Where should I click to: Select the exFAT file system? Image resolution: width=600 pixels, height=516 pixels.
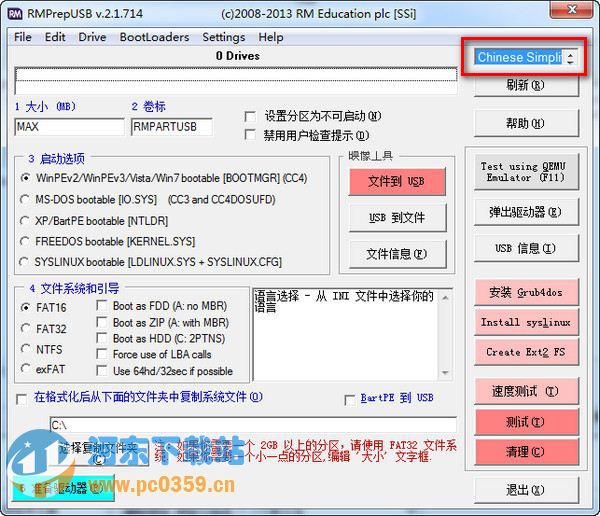(26, 369)
